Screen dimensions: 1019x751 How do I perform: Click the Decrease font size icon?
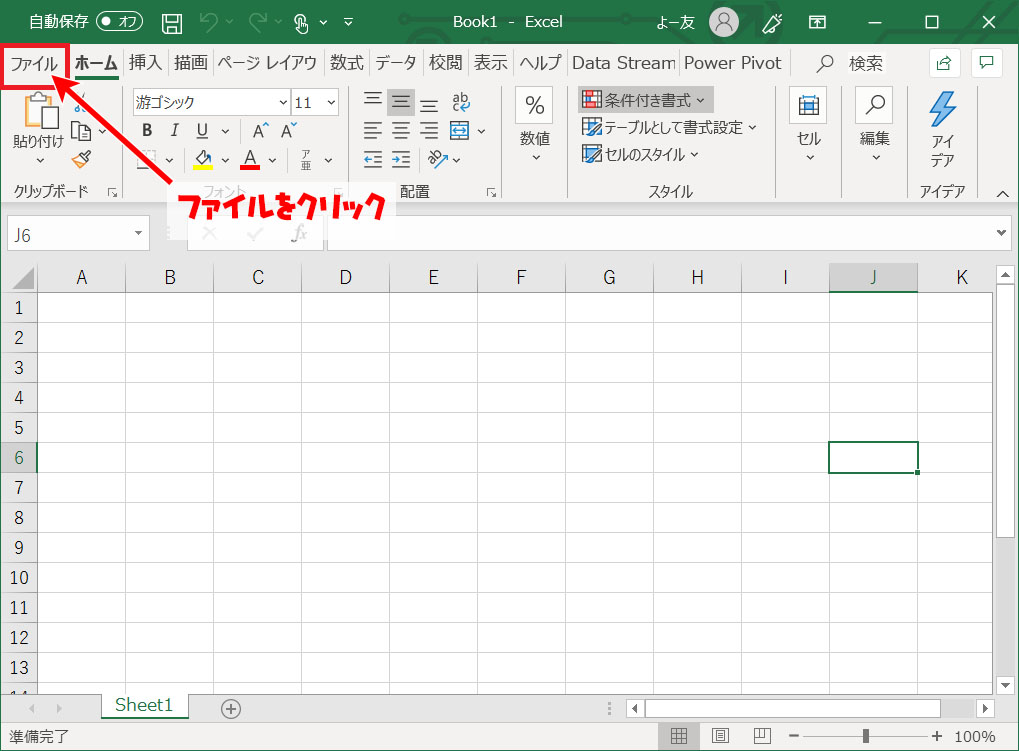[x=289, y=131]
